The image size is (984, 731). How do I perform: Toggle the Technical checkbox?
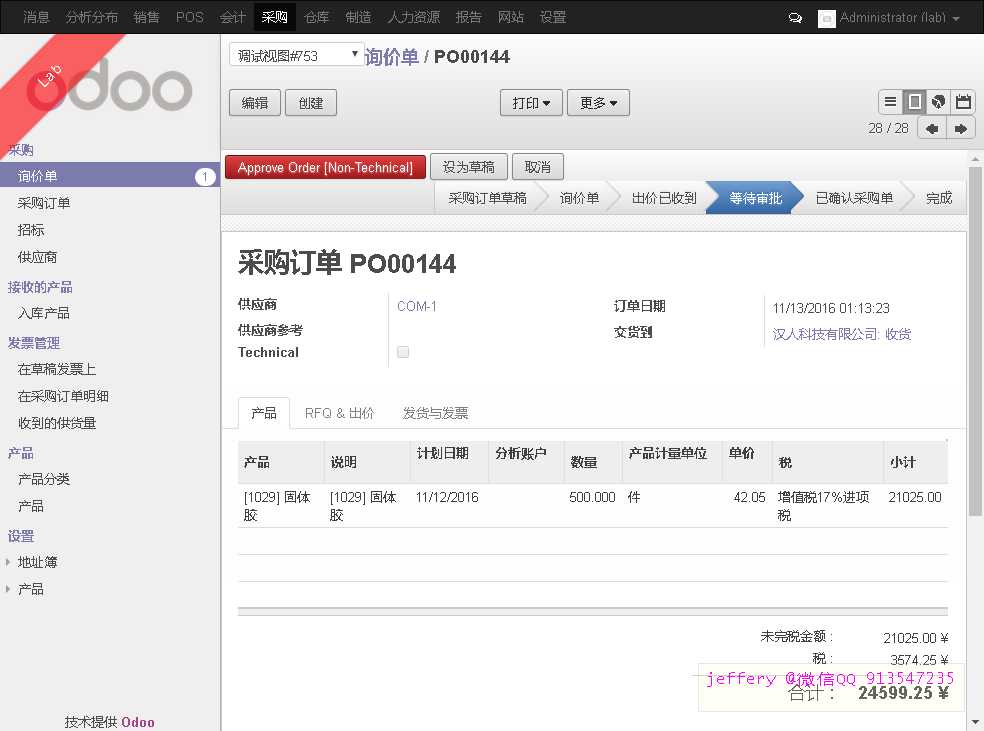point(403,352)
